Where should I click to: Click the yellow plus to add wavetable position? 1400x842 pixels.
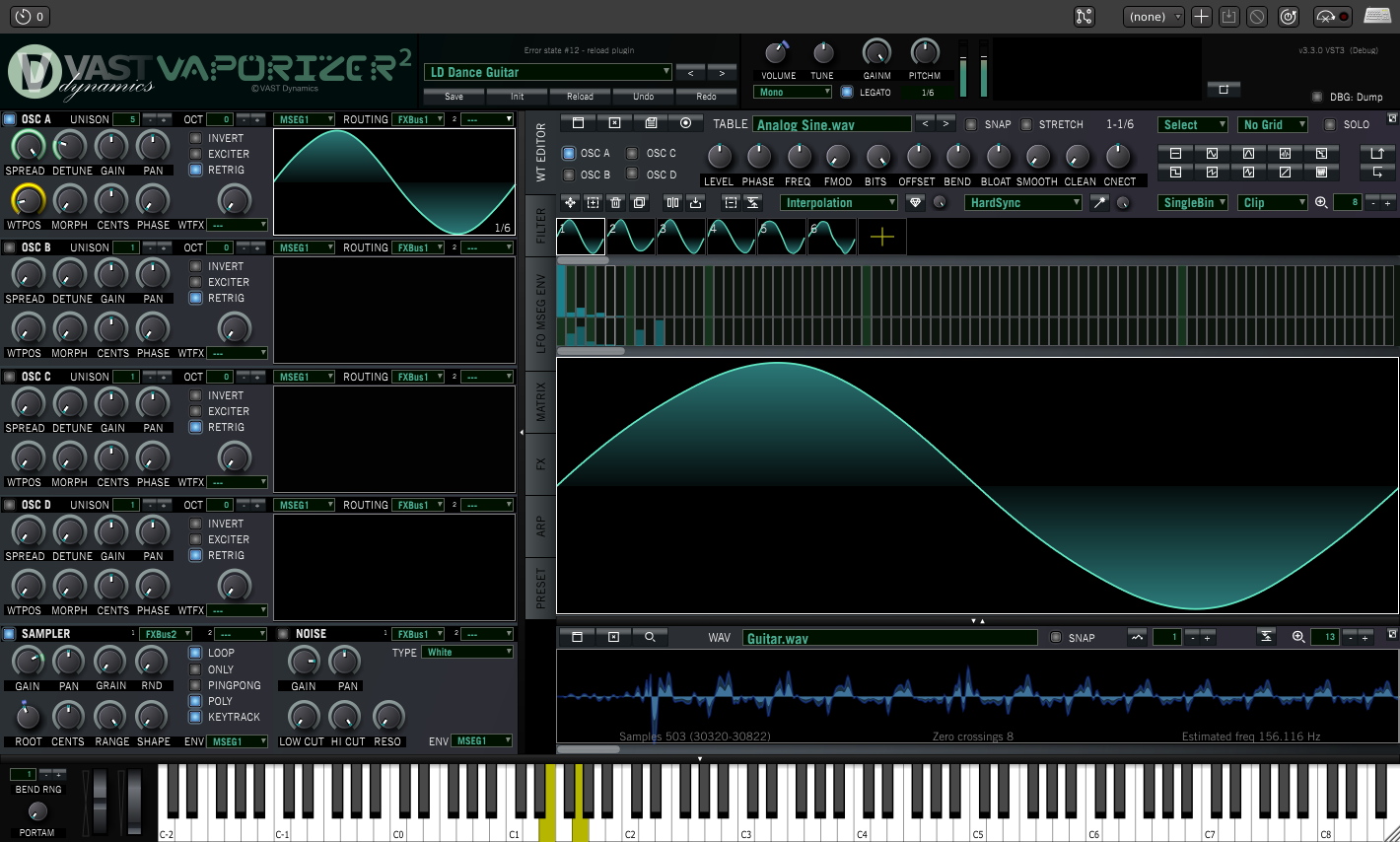pyautogui.click(x=882, y=237)
